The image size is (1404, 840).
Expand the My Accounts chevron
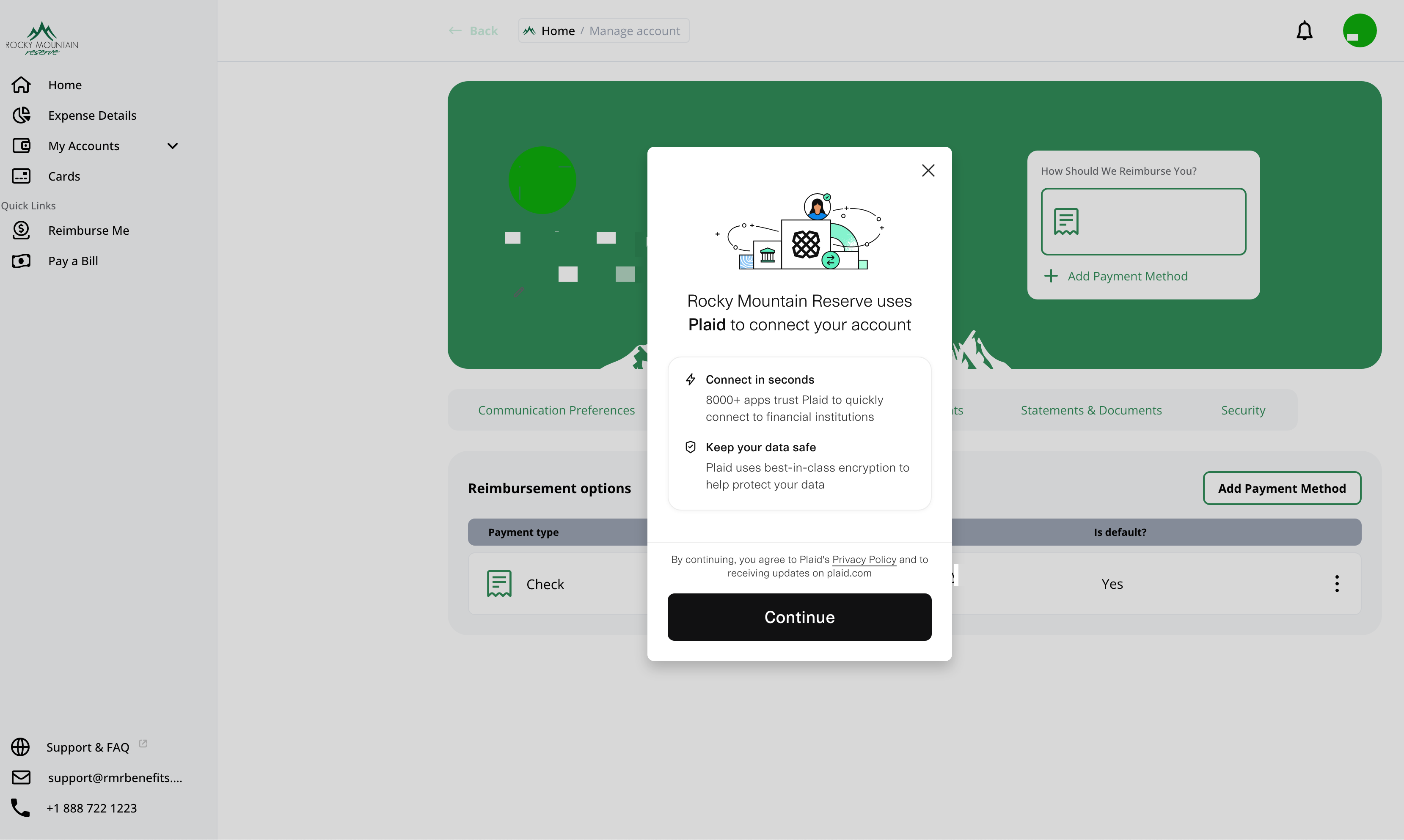pos(173,146)
